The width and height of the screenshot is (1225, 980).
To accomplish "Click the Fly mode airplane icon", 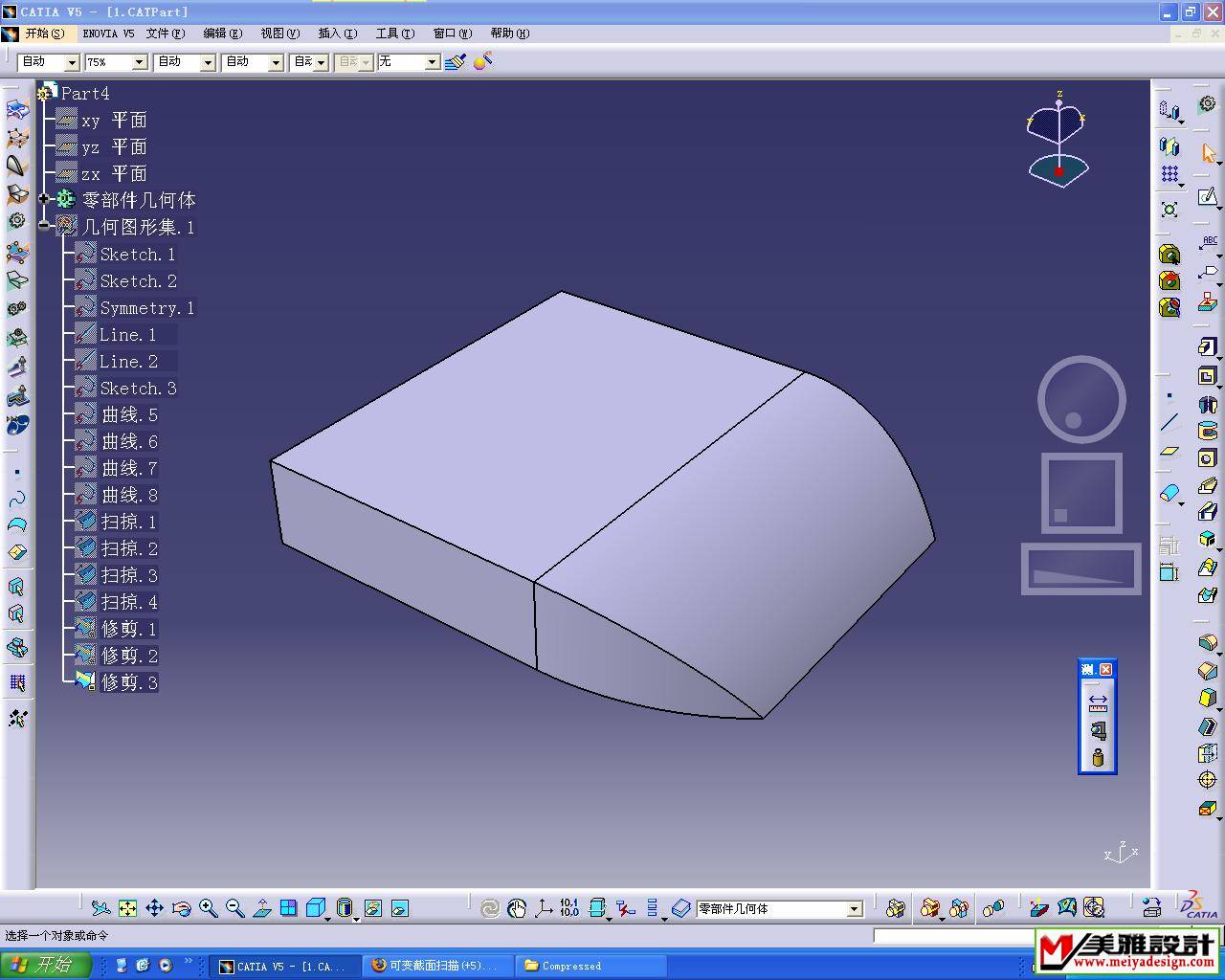I will point(100,908).
